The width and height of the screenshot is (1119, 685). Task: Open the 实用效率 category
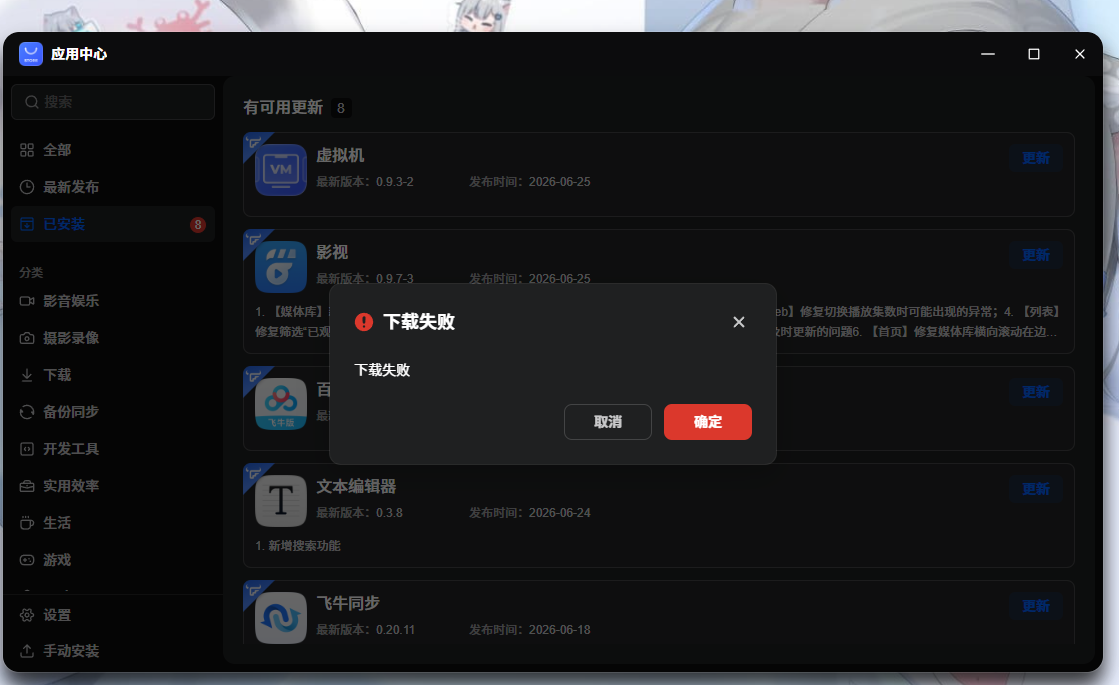[113, 486]
